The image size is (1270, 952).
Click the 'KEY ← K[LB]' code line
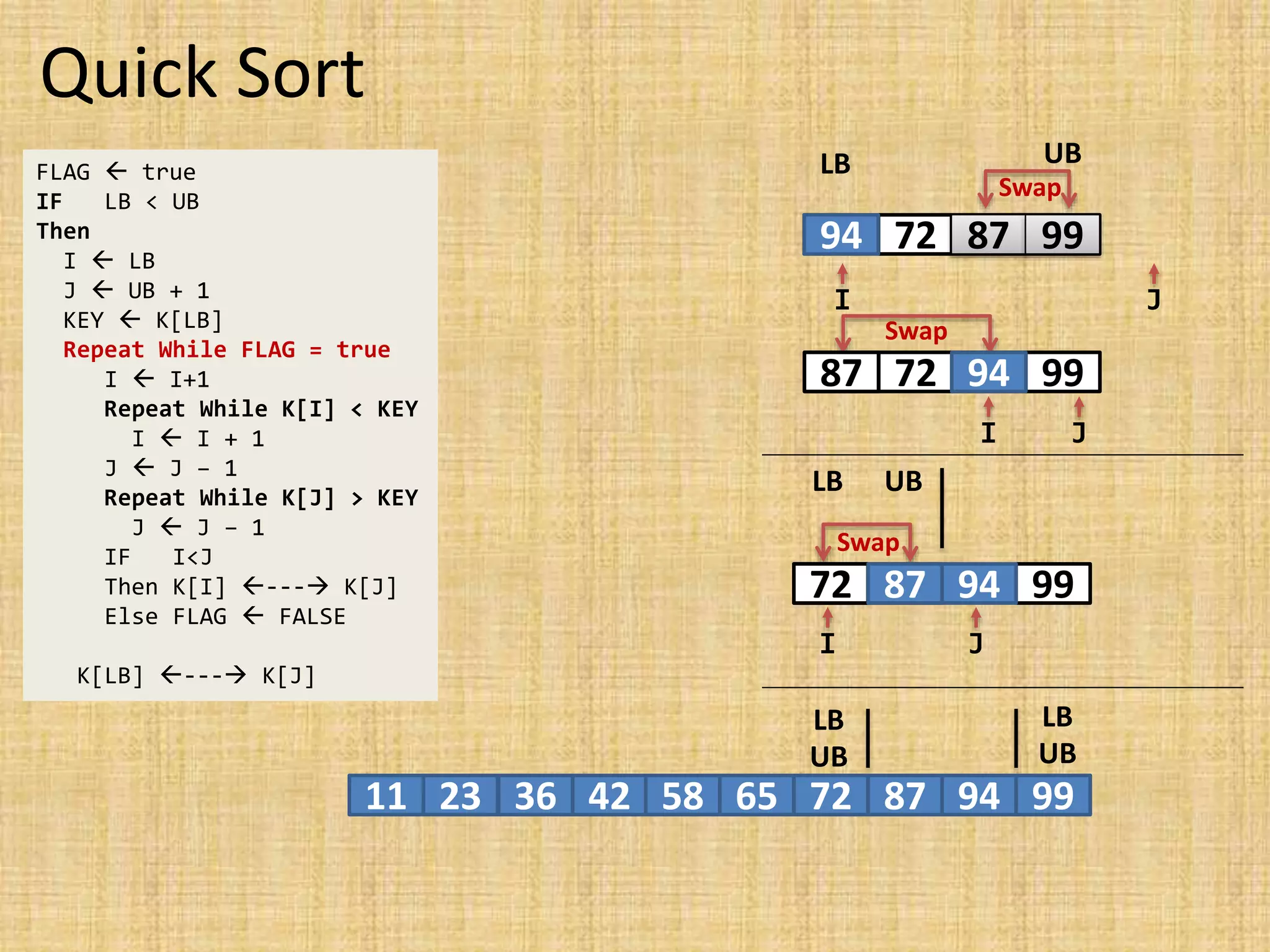(x=143, y=320)
